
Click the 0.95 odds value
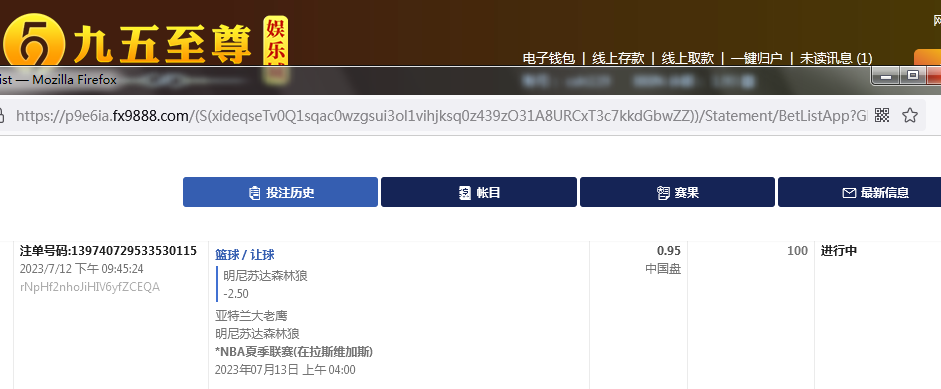pos(669,251)
